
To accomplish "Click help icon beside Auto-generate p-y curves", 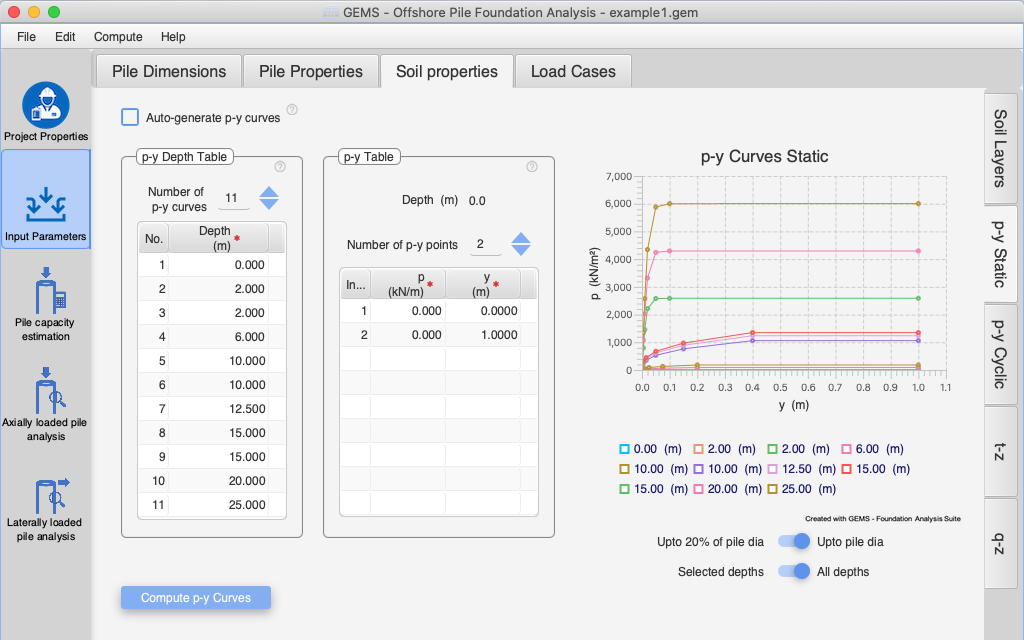I will pos(292,110).
